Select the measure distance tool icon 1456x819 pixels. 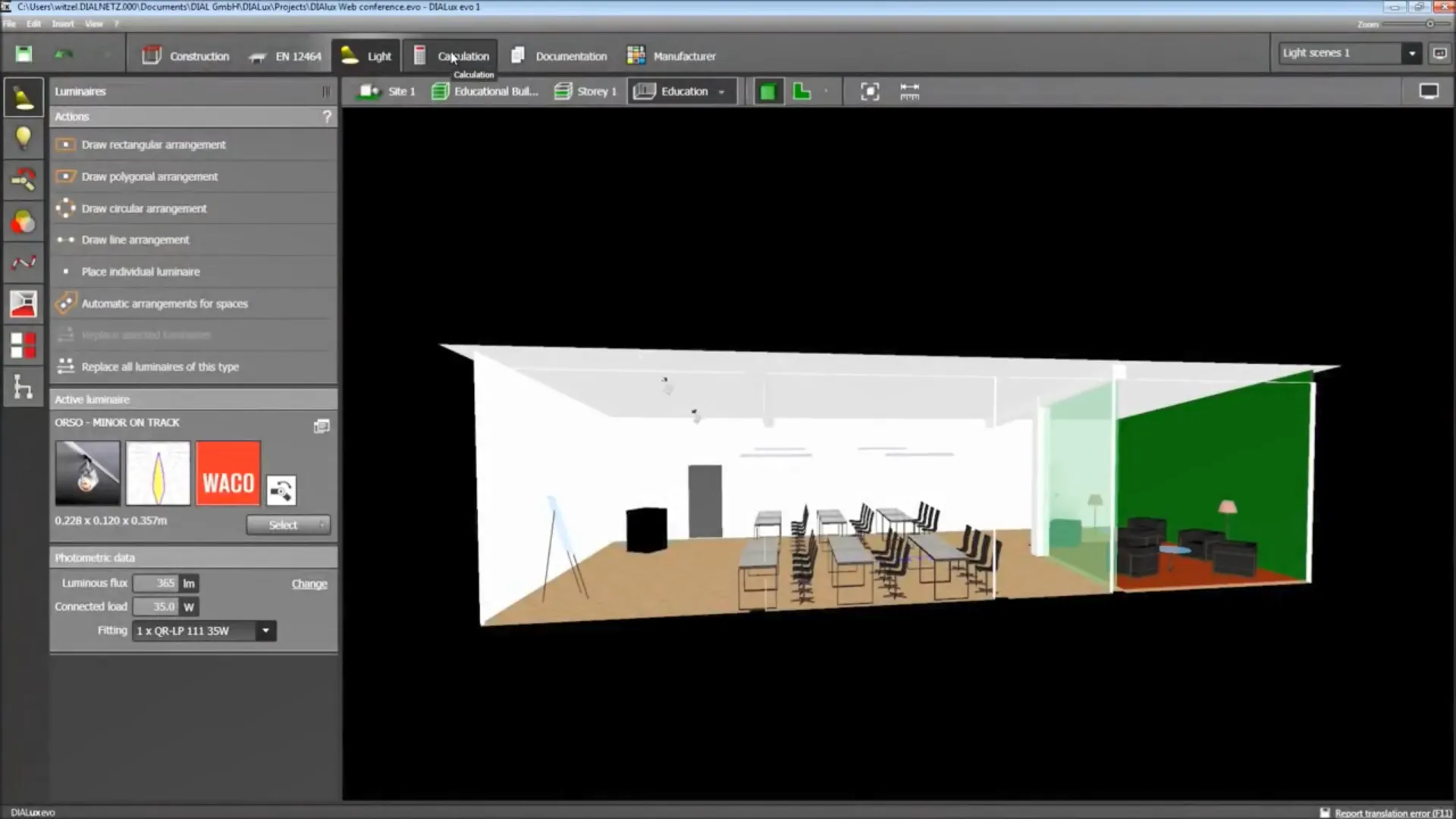(909, 92)
